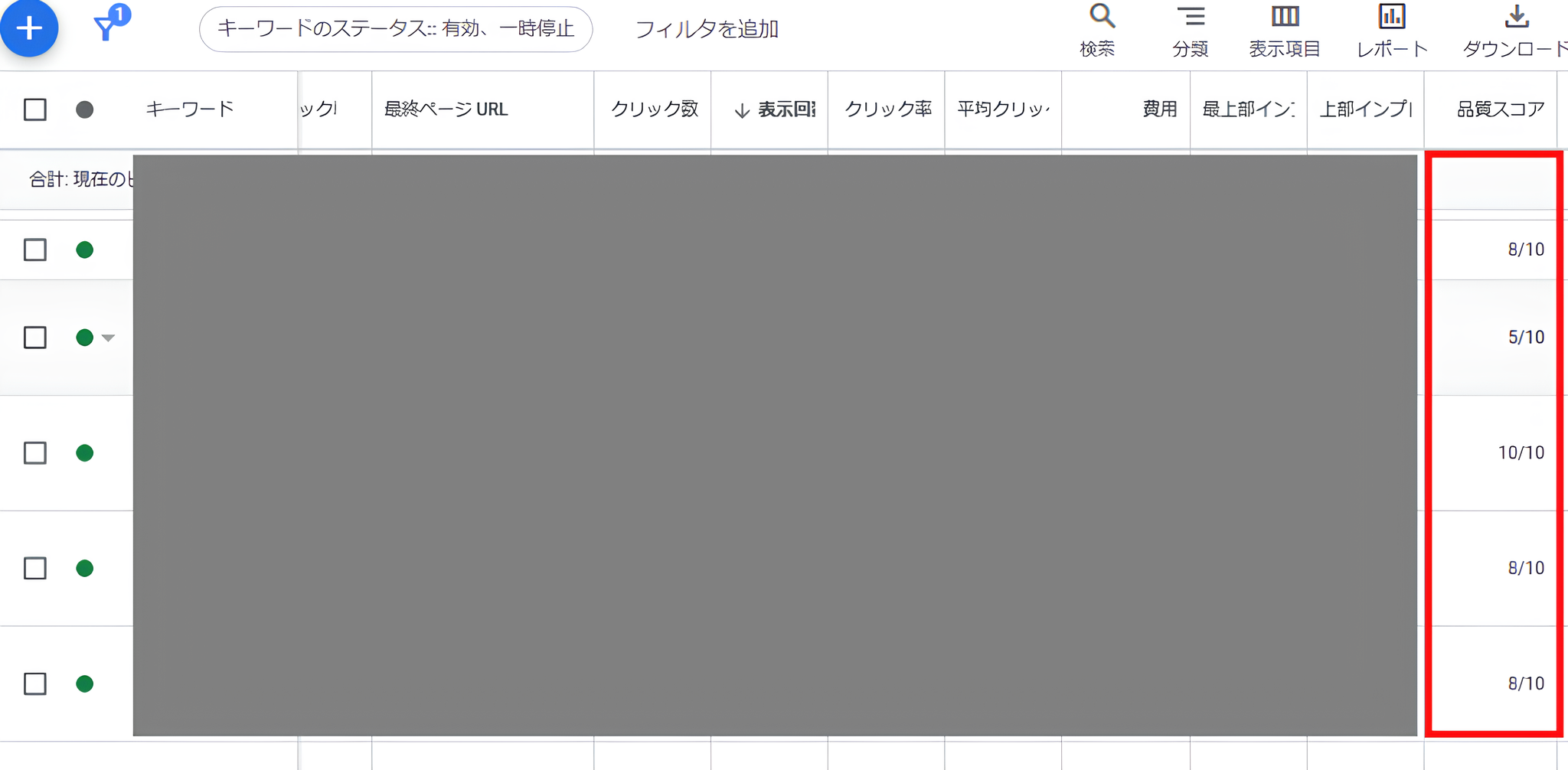
Task: Open the レポート reports panel
Action: tap(1392, 29)
